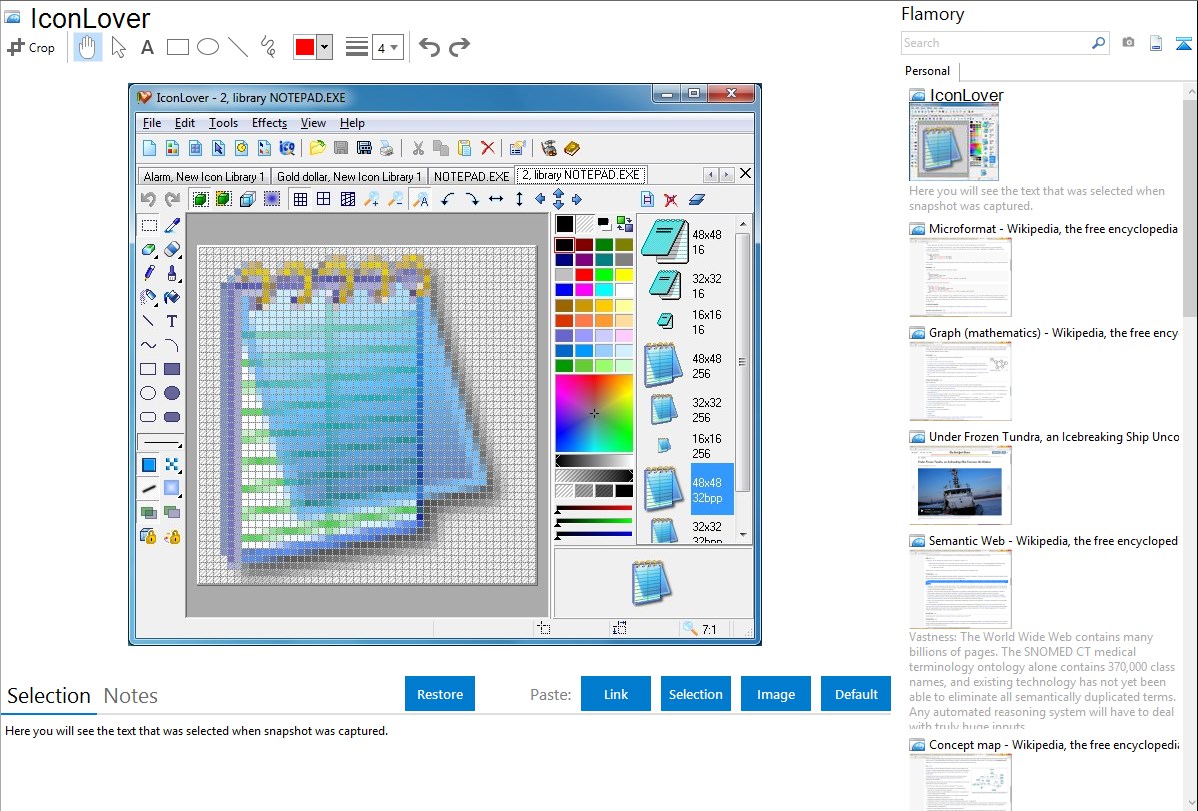
Task: Click the Link paste button
Action: tap(616, 694)
